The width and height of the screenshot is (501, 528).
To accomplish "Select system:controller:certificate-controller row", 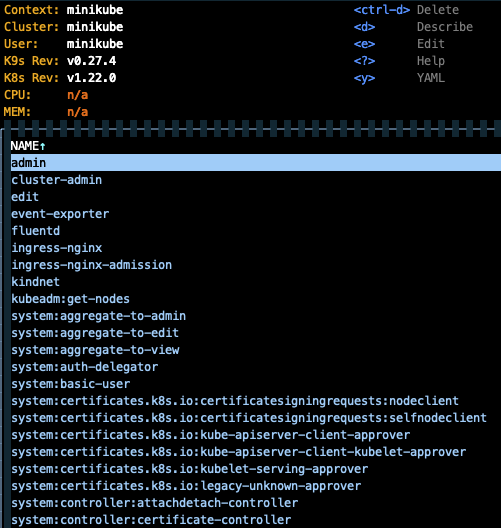I will point(256,520).
